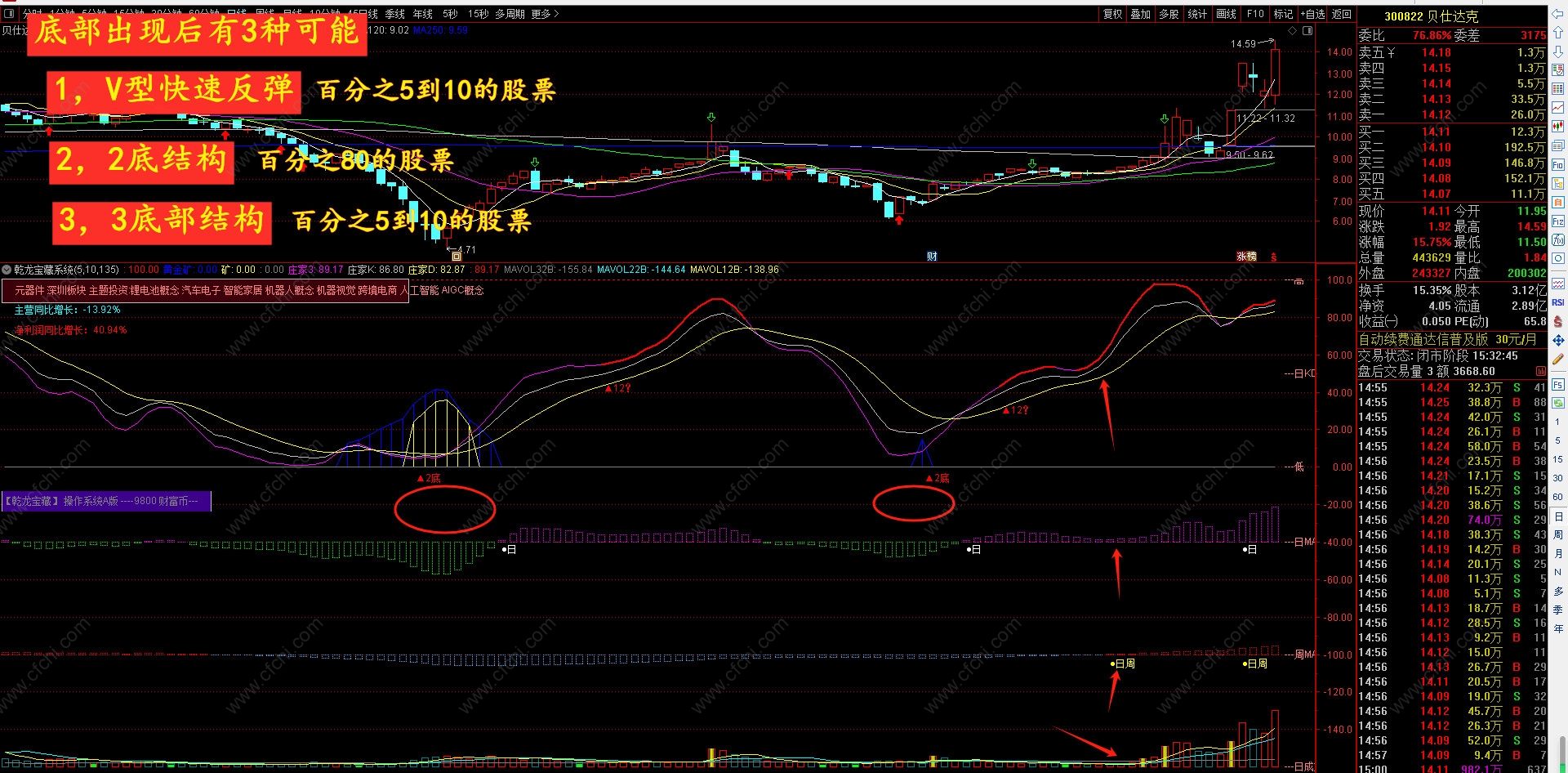Image resolution: width=1568 pixels, height=773 pixels.
Task: Click the 多 multi-period sidebar button
Action: pos(1558,591)
